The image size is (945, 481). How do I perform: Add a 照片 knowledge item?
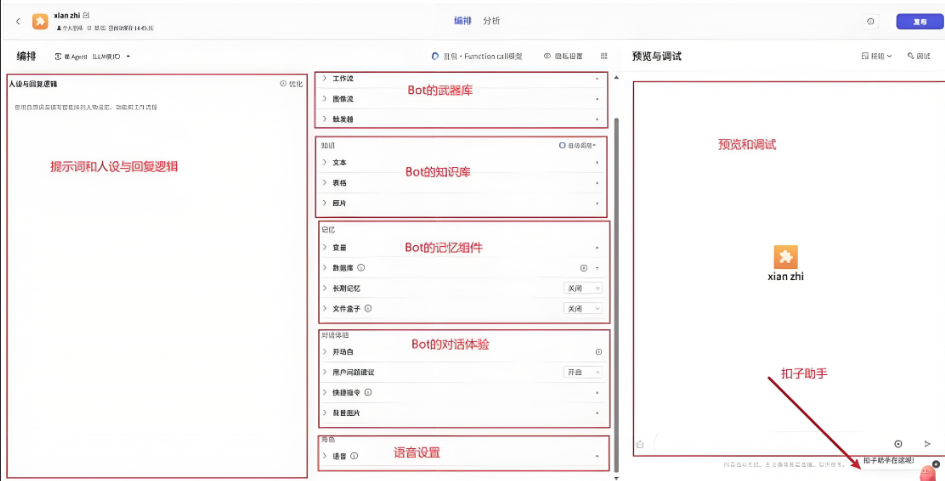597,204
